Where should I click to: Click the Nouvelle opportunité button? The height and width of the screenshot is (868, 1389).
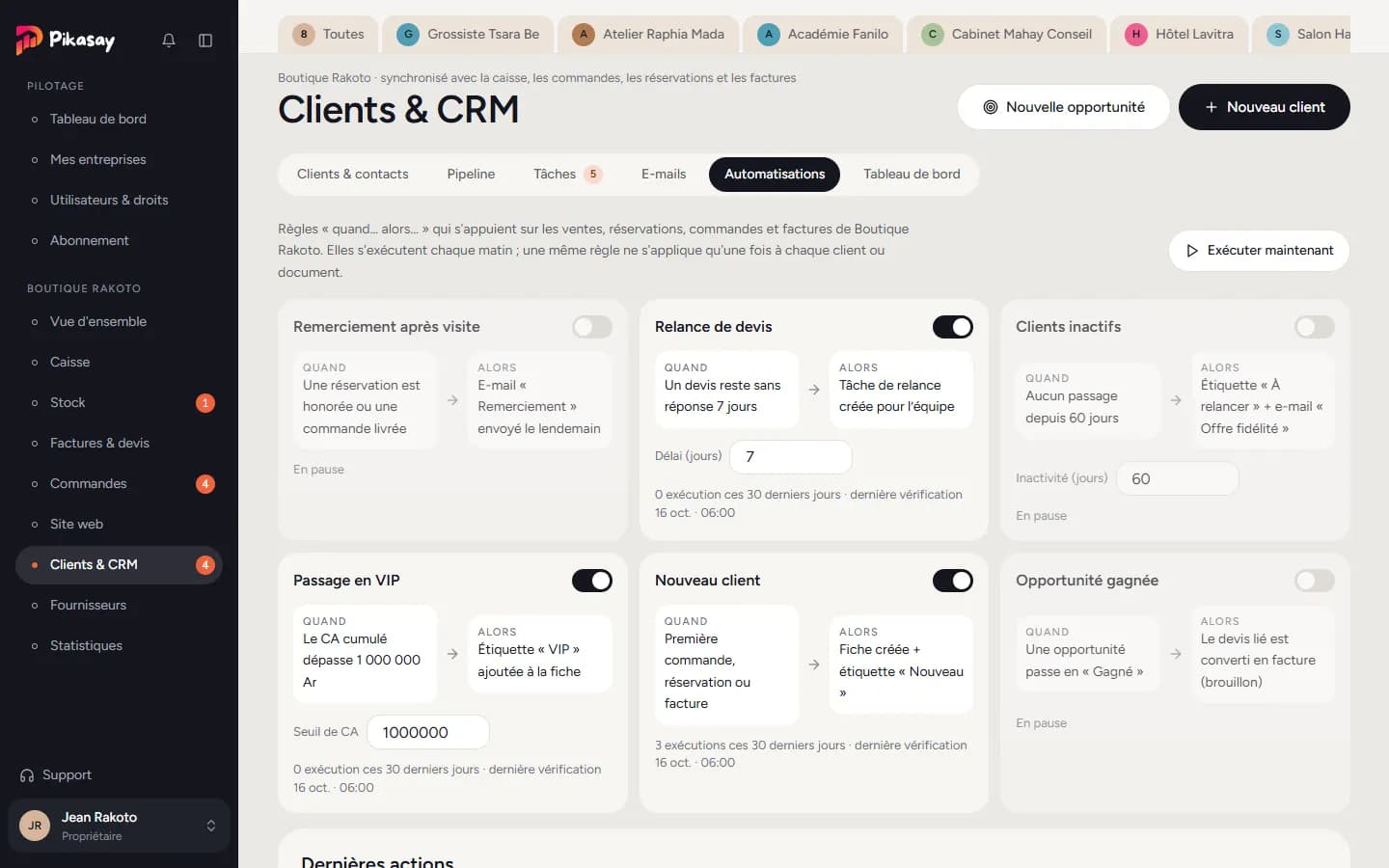[1063, 107]
